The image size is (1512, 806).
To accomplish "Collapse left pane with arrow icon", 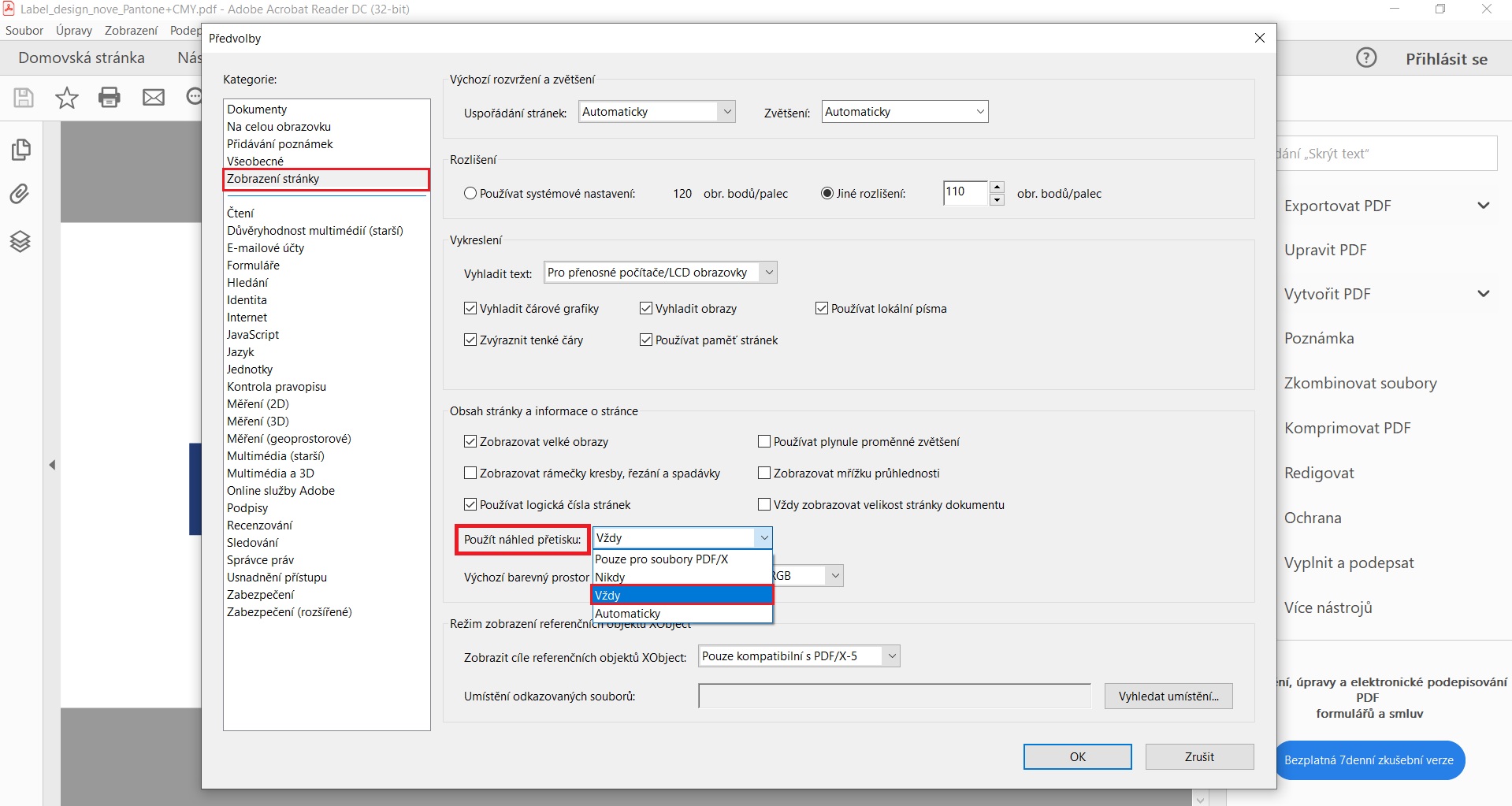I will coord(52,465).
